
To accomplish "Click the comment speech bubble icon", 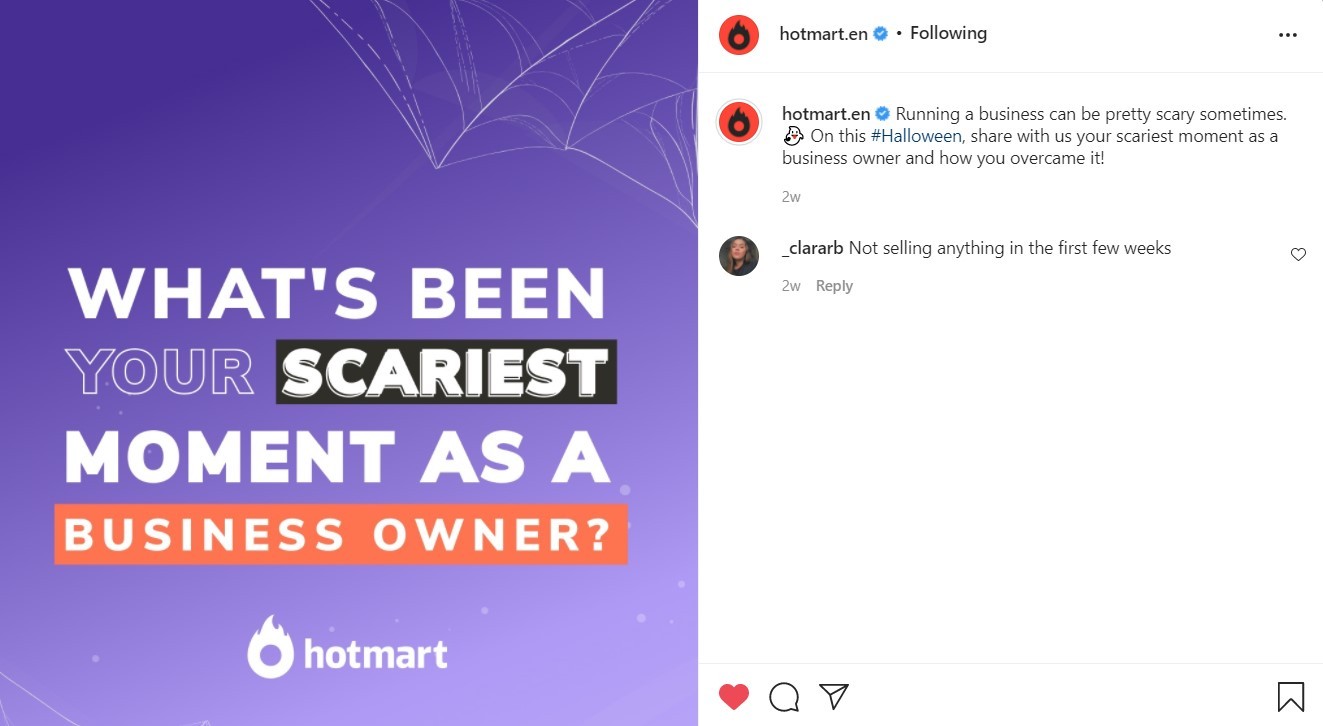I will 784,696.
